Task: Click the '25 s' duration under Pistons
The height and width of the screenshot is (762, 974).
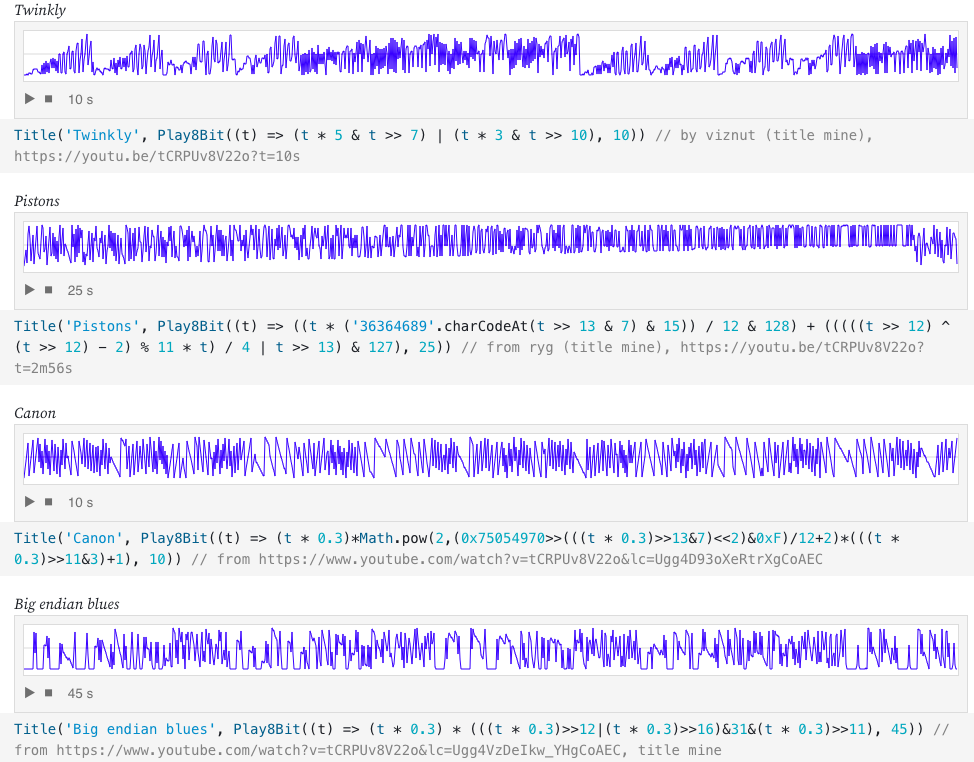Action: coord(80,290)
